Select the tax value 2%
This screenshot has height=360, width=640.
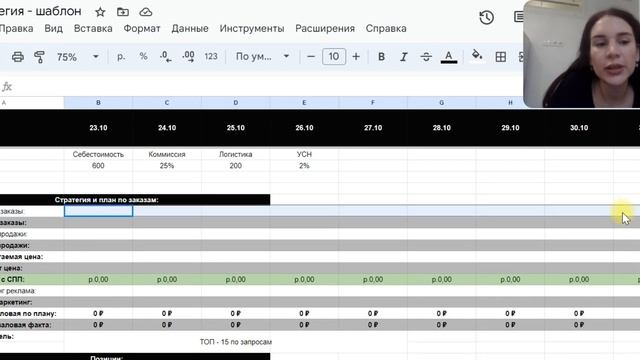click(x=304, y=166)
